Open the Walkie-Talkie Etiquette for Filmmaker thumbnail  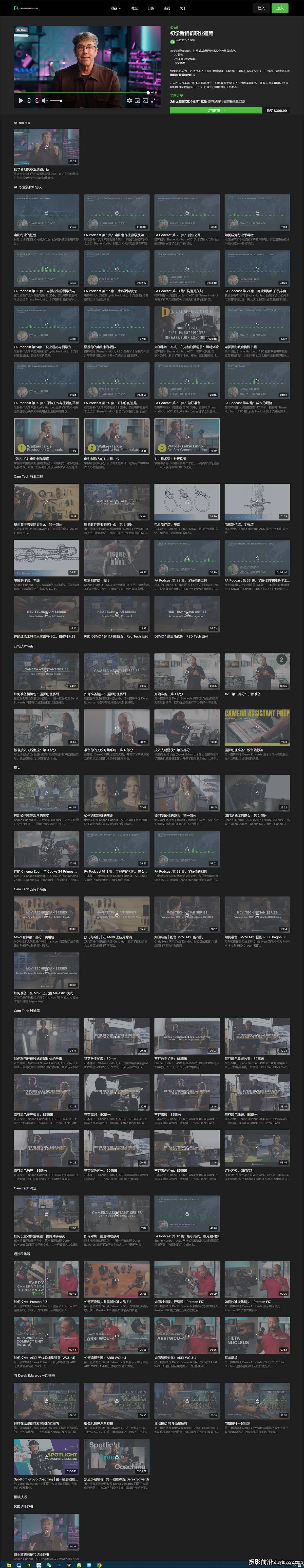[x=117, y=436]
